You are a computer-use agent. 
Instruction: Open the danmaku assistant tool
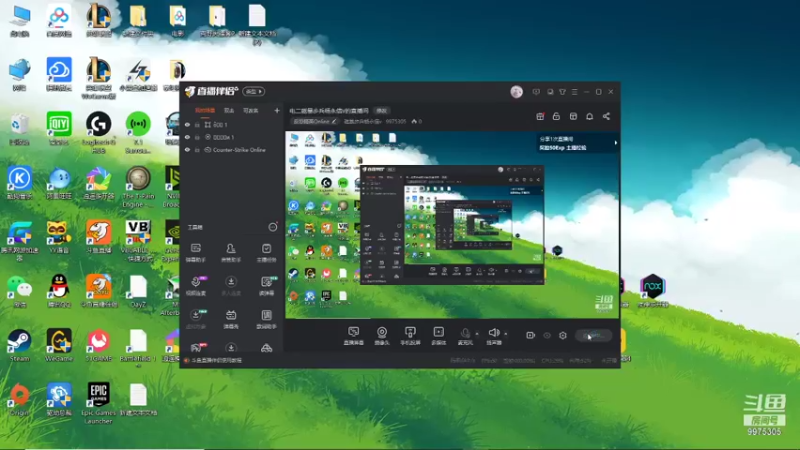[x=195, y=253]
